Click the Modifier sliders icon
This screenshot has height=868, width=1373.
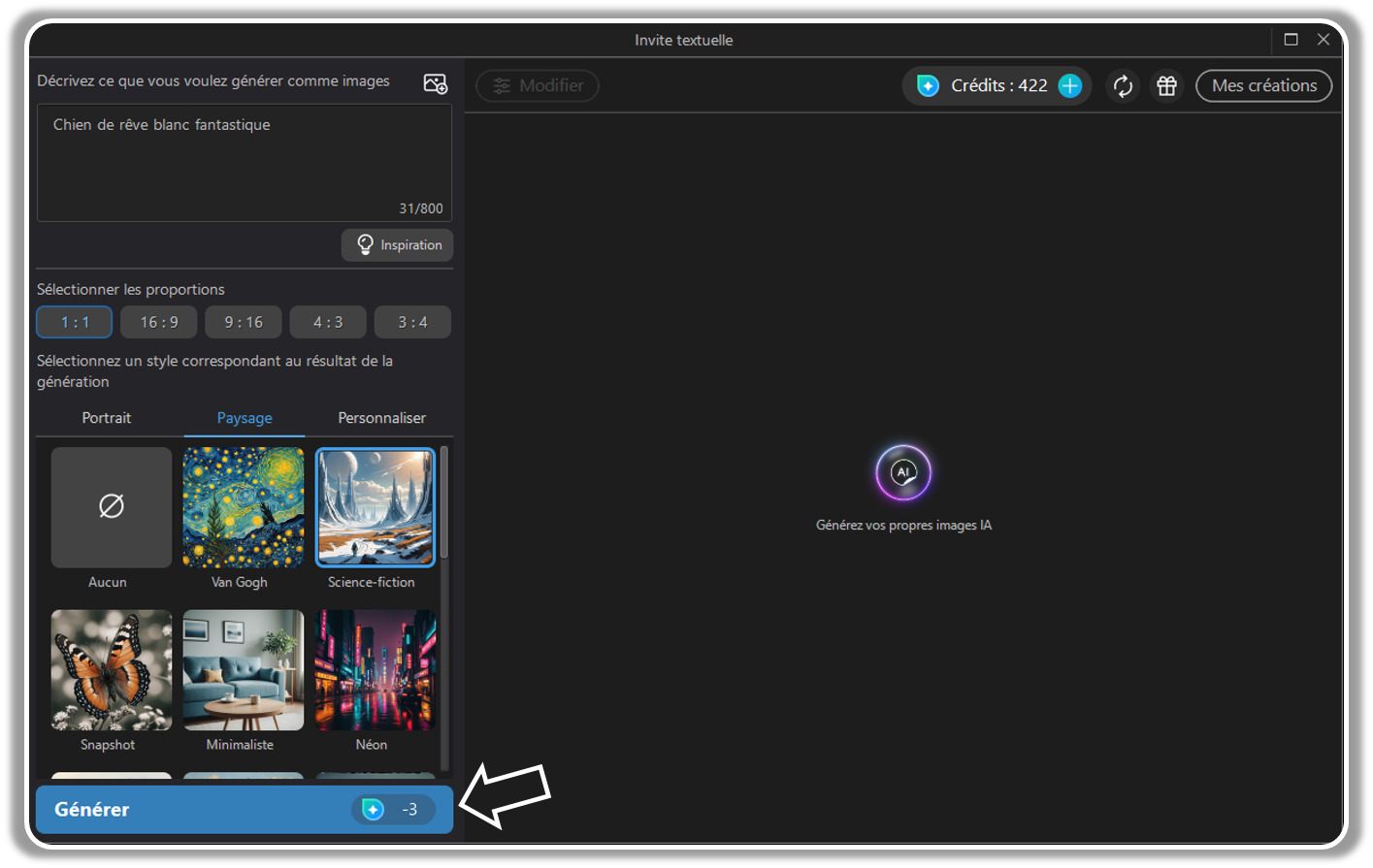(501, 85)
